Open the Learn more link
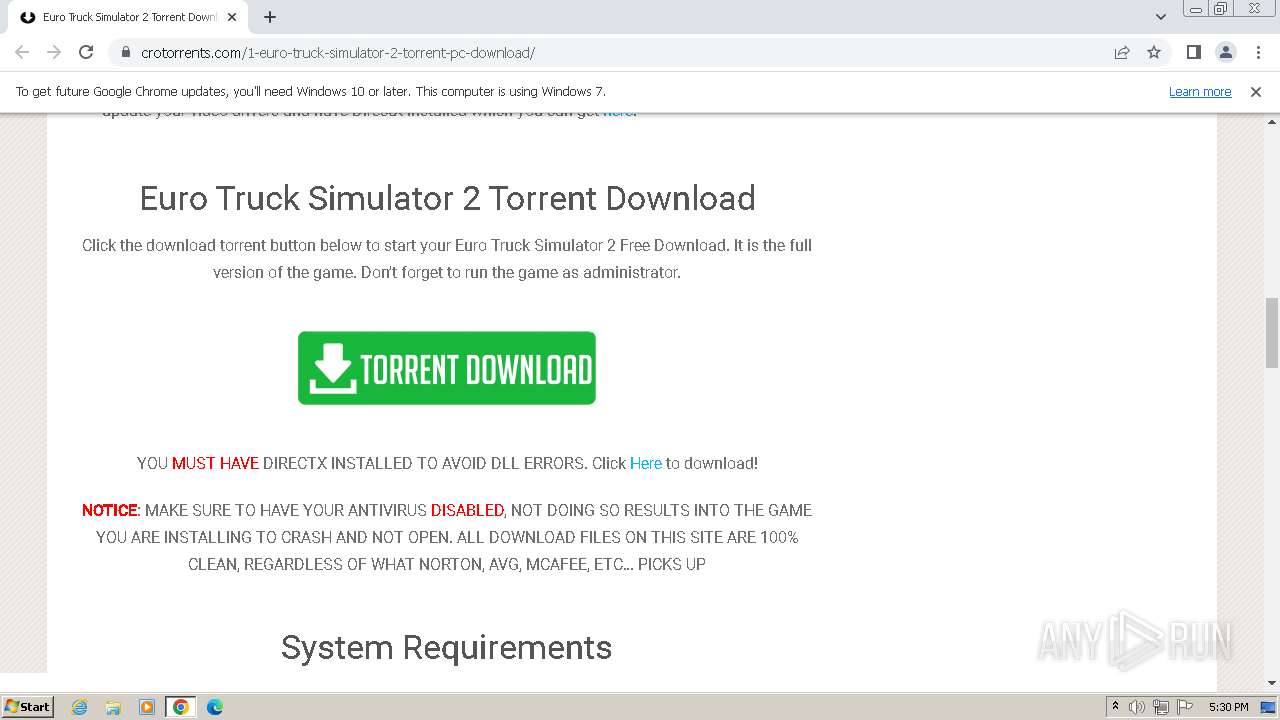 [x=1200, y=91]
